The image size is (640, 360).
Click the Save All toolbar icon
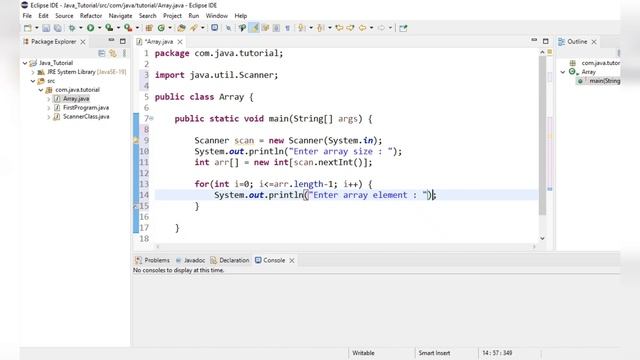pos(58,28)
